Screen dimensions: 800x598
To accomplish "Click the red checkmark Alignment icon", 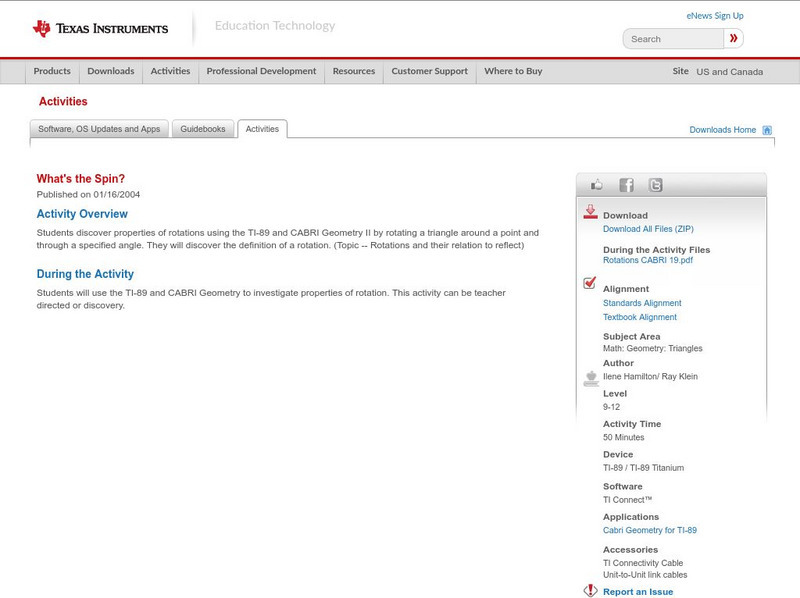I will pos(590,284).
